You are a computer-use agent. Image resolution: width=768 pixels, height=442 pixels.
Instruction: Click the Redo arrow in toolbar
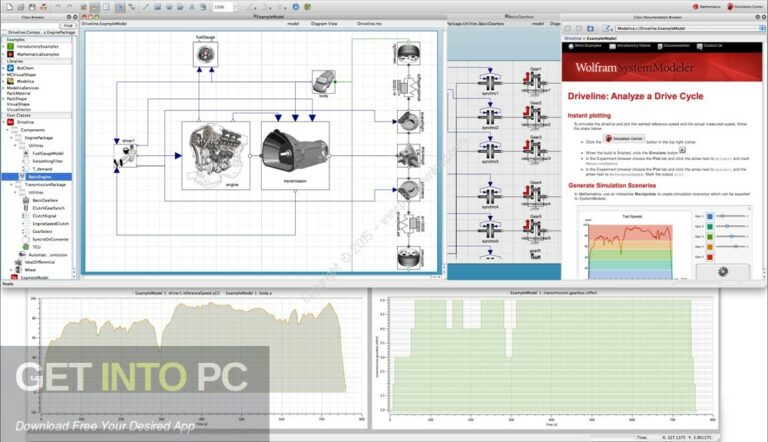click(x=70, y=7)
